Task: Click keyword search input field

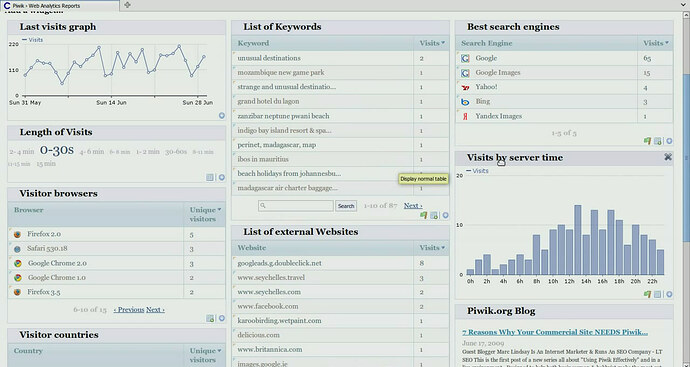Action: pyautogui.click(x=296, y=206)
